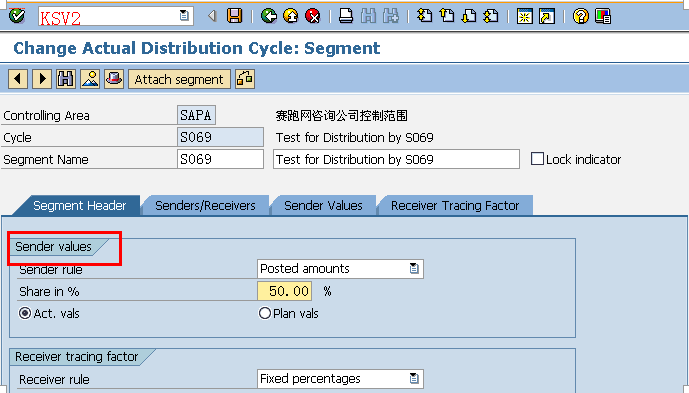The image size is (689, 393).
Task: Click the red Cancel icon
Action: 312,16
